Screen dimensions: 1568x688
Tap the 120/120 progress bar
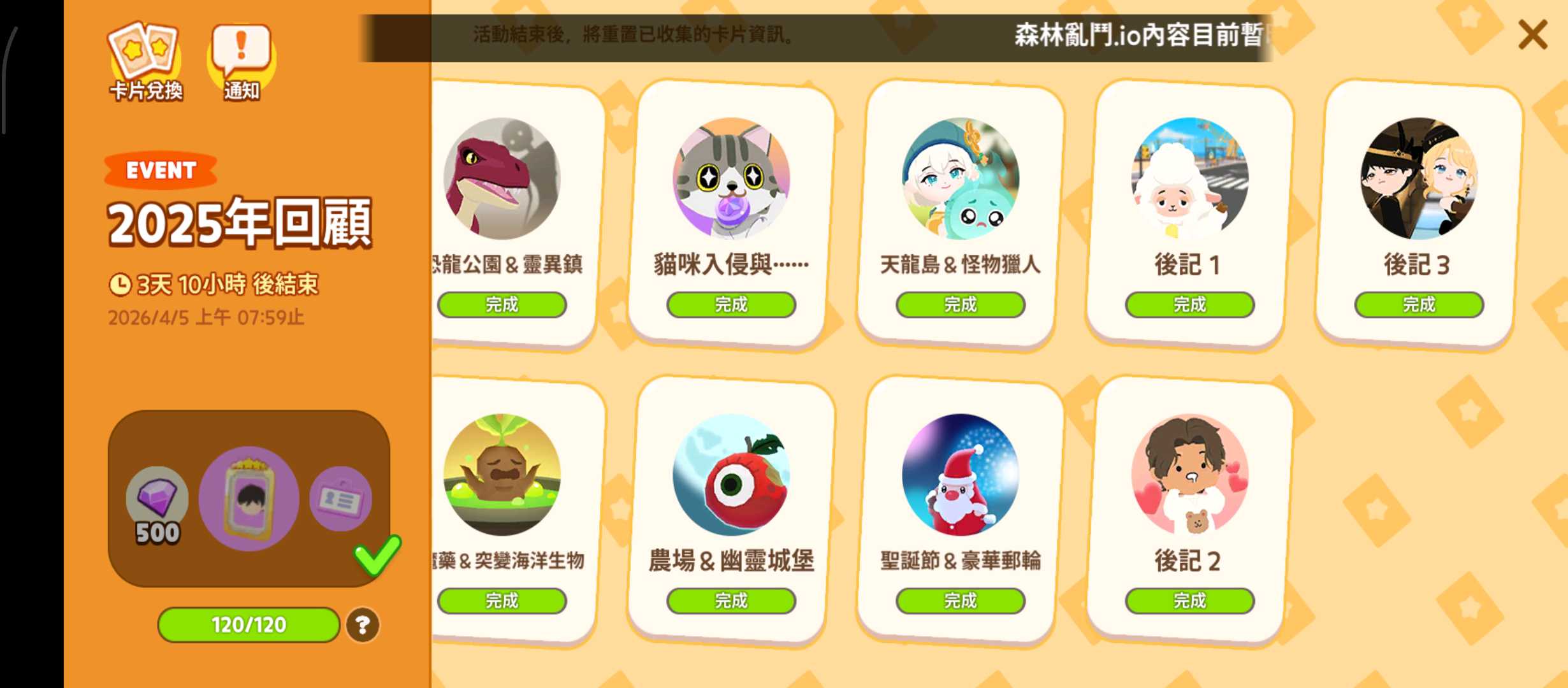(249, 625)
